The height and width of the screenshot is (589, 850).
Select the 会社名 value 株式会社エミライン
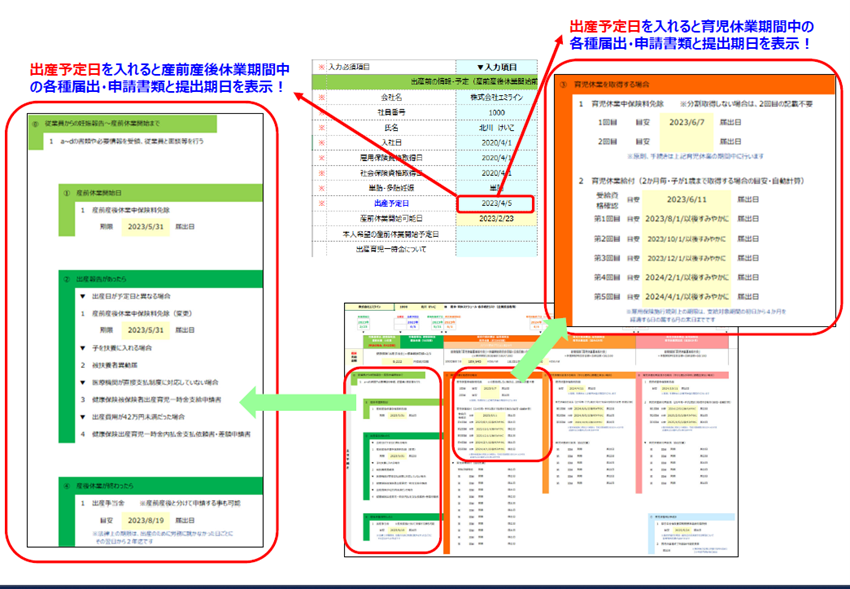coord(497,98)
